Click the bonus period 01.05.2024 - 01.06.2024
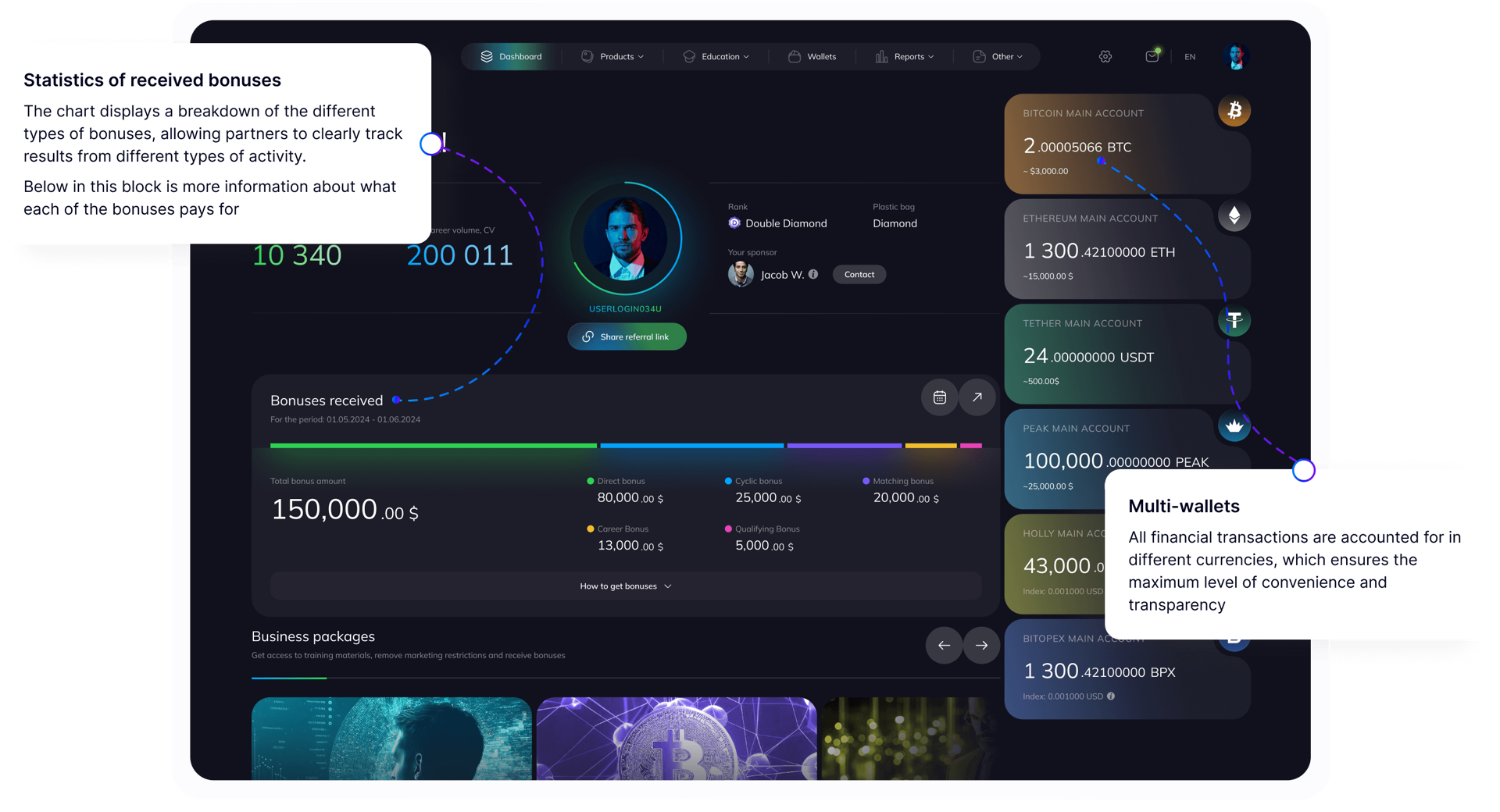 (373, 419)
